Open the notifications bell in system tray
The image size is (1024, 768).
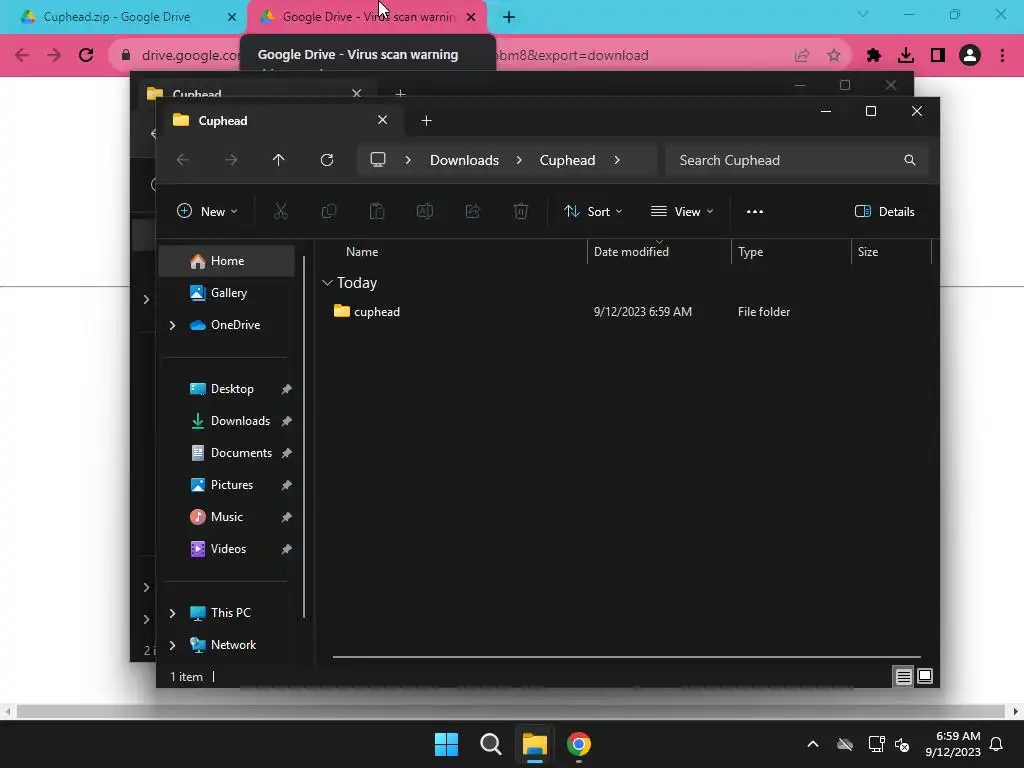996,744
